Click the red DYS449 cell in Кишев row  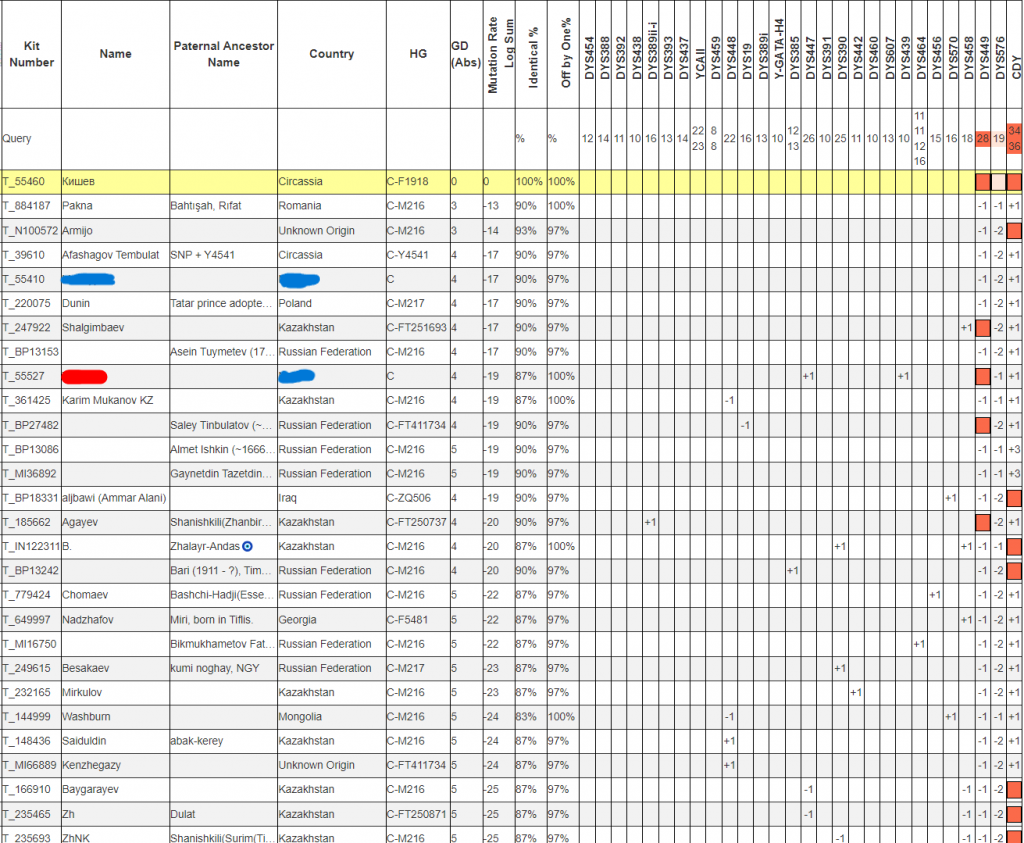pos(982,182)
